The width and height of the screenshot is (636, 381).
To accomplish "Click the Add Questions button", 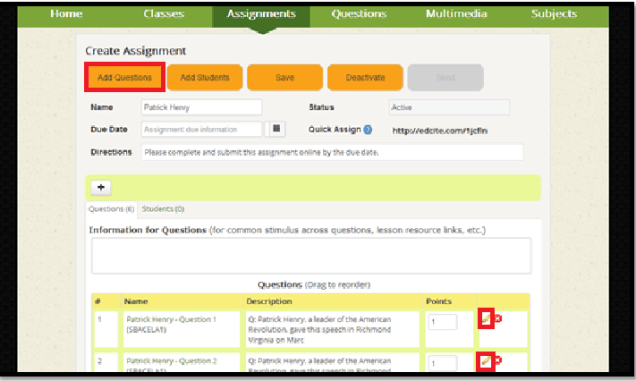I will point(125,77).
